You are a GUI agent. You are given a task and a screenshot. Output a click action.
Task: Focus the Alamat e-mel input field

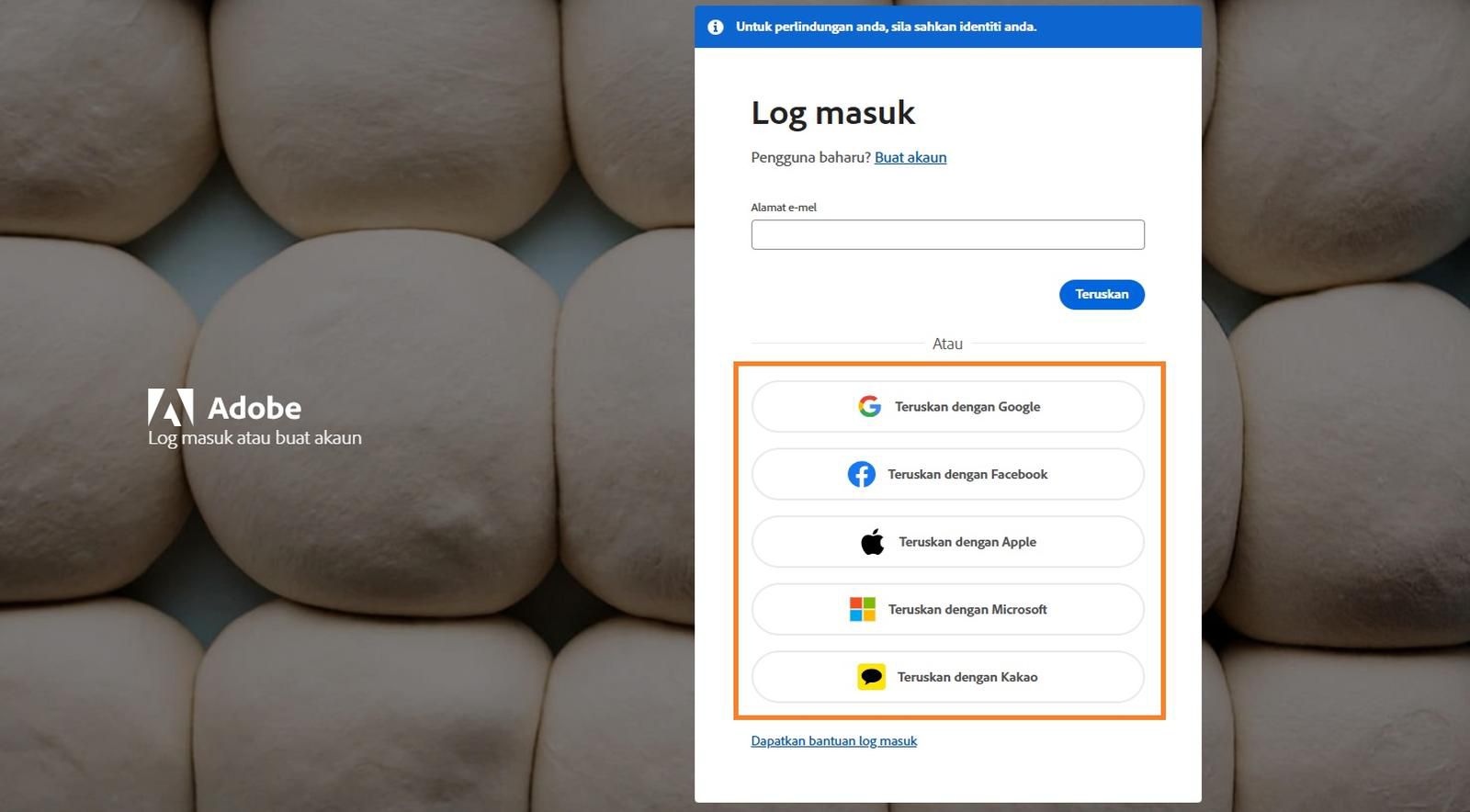[x=947, y=234]
